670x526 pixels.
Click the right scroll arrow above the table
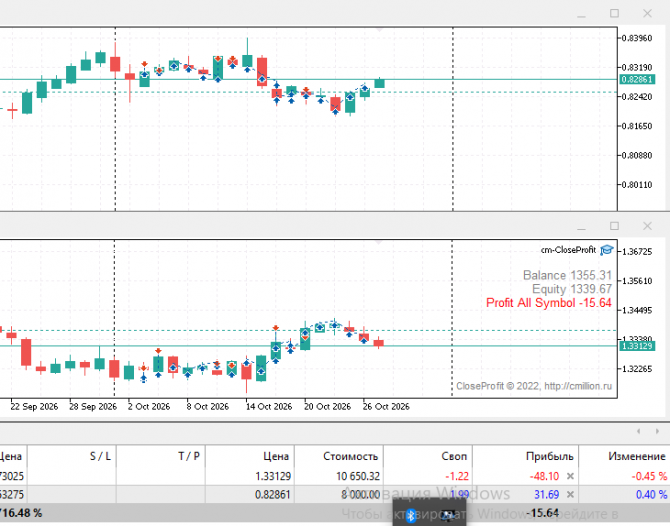pyautogui.click(x=657, y=431)
